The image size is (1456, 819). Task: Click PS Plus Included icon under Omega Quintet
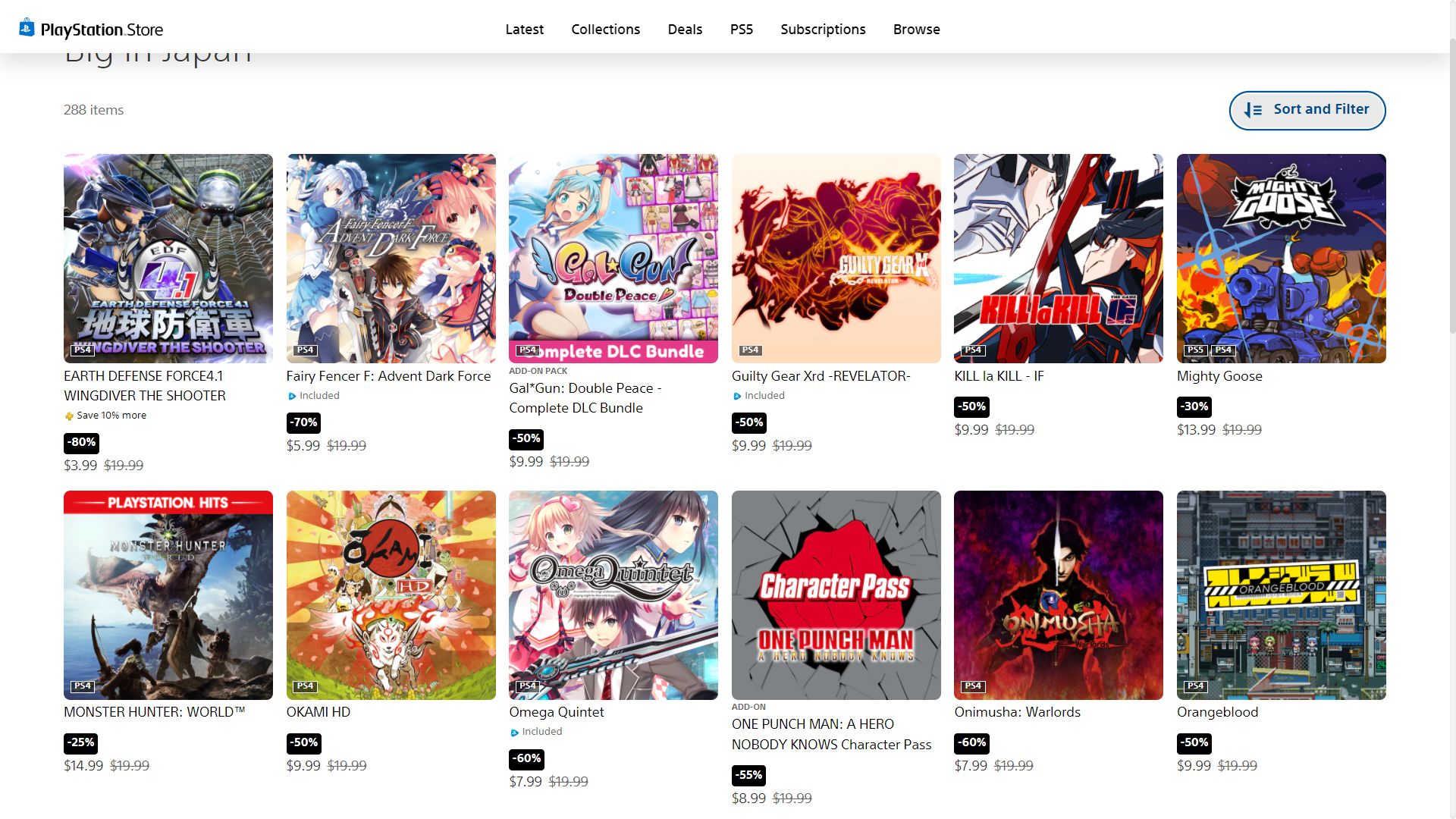click(x=515, y=733)
